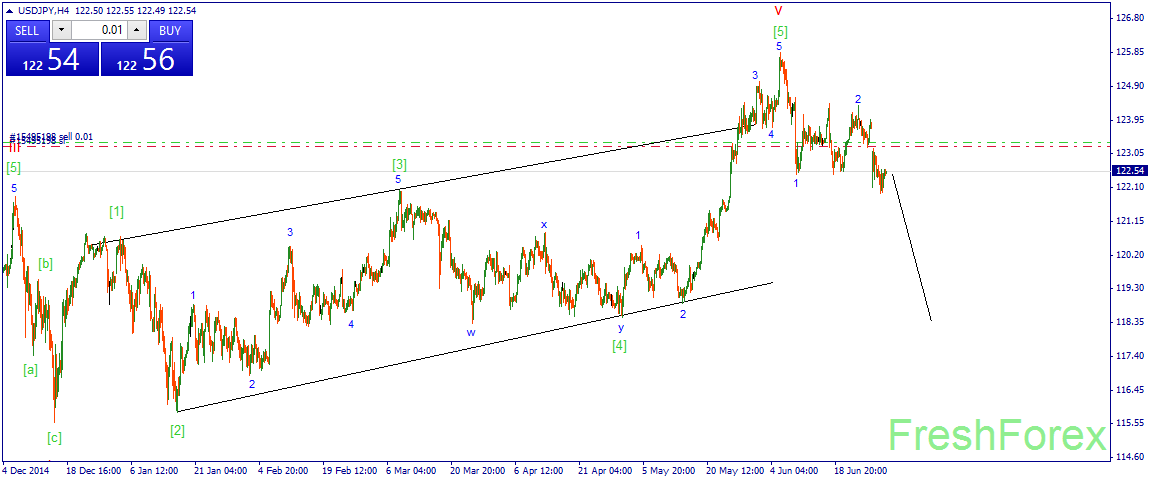Select the projected black downward forecast line

pos(912,247)
